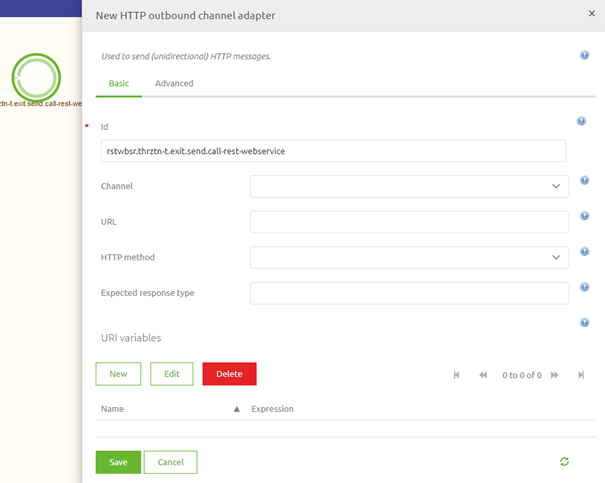605x483 pixels.
Task: Open help icon beside URL field
Action: (x=584, y=216)
